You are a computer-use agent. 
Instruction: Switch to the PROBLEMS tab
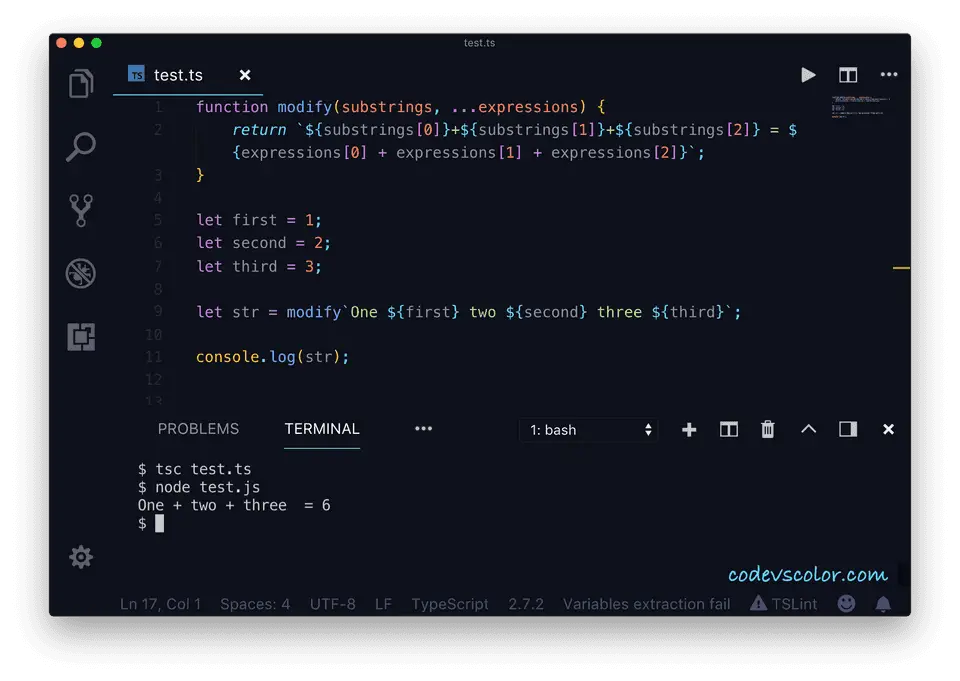pos(198,429)
